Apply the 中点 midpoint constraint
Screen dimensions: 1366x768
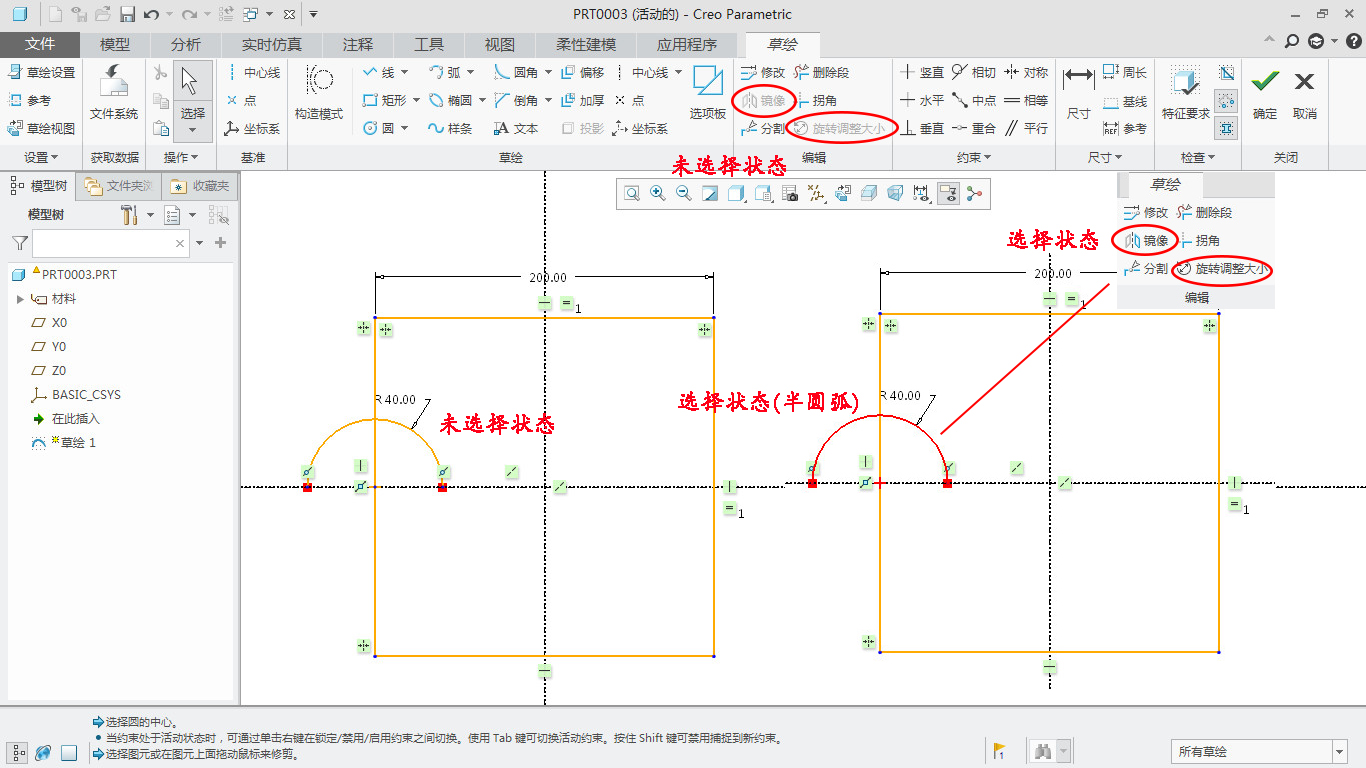973,100
